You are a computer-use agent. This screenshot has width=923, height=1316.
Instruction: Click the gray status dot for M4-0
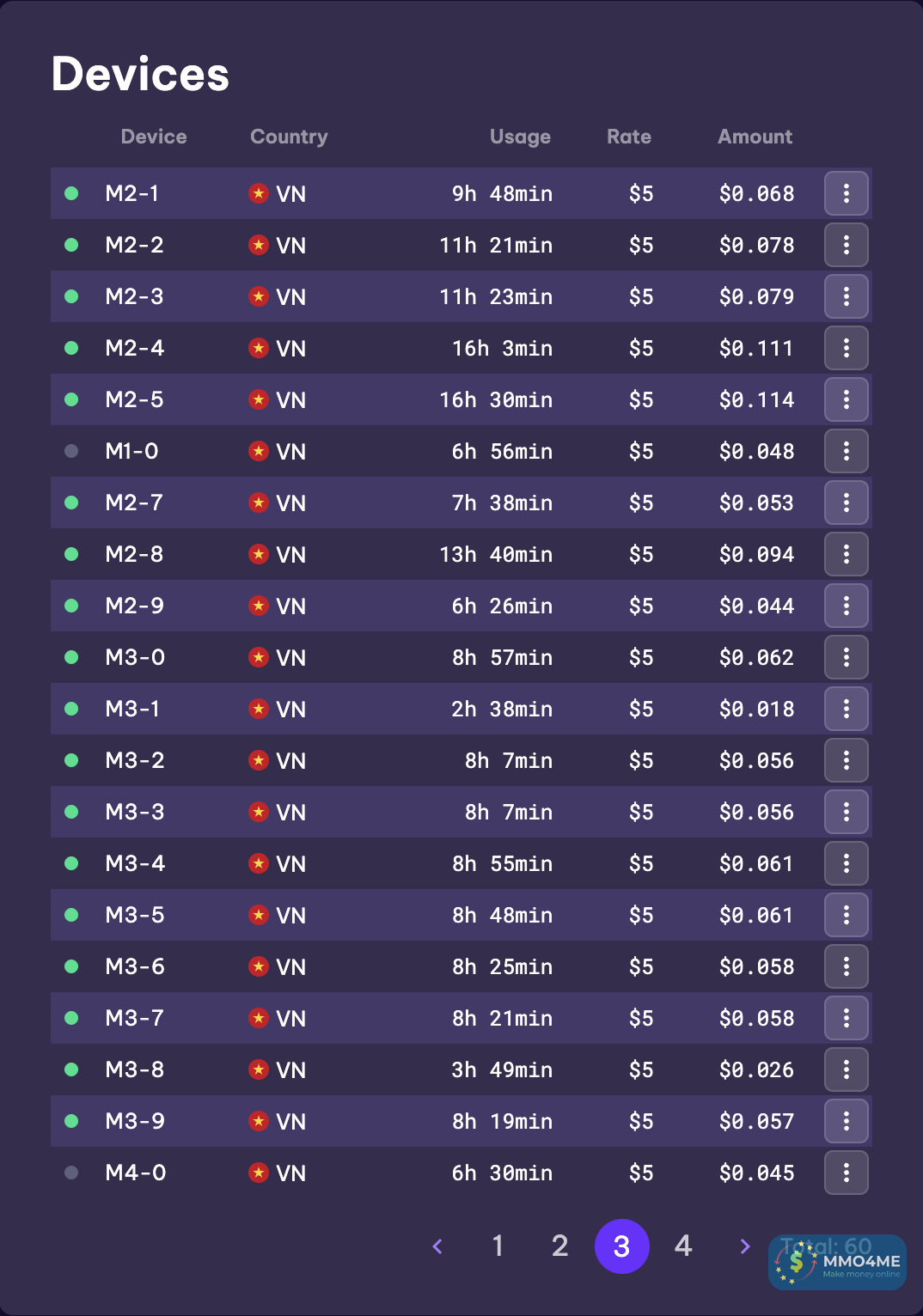click(x=71, y=1173)
